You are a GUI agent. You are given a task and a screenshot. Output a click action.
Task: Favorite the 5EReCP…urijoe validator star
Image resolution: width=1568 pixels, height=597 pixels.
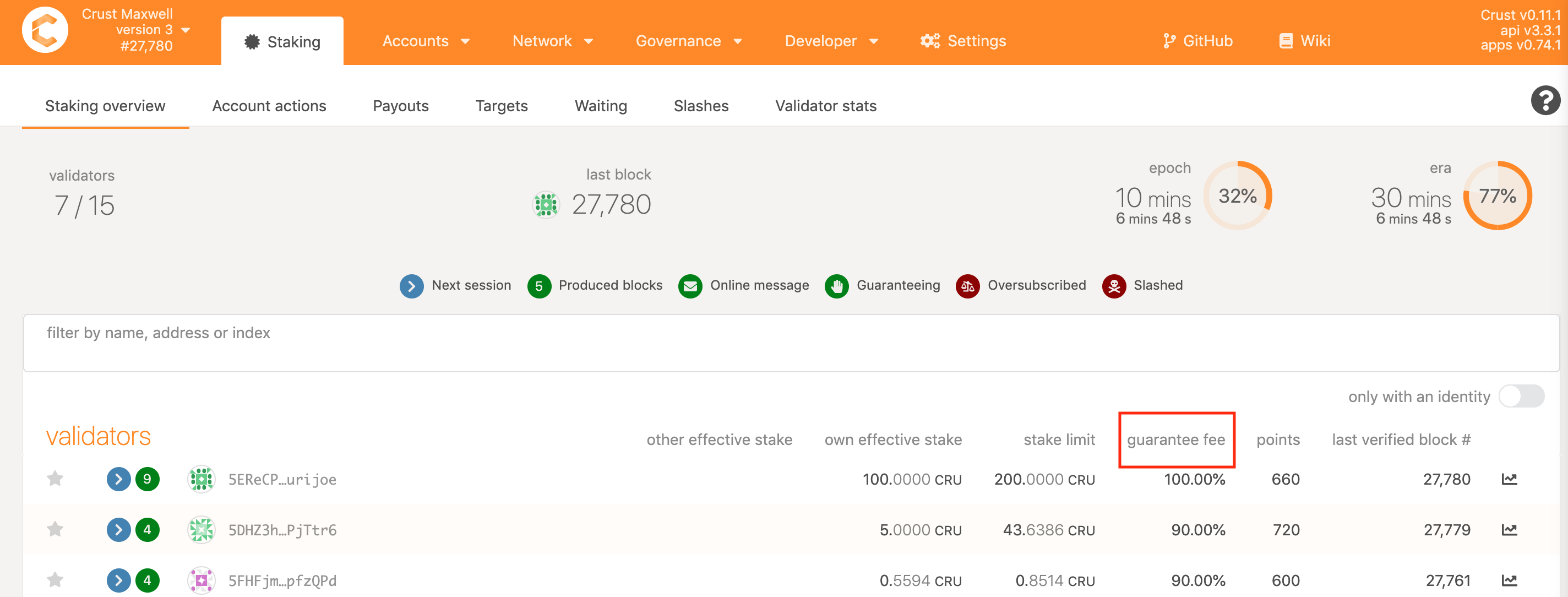tap(56, 479)
